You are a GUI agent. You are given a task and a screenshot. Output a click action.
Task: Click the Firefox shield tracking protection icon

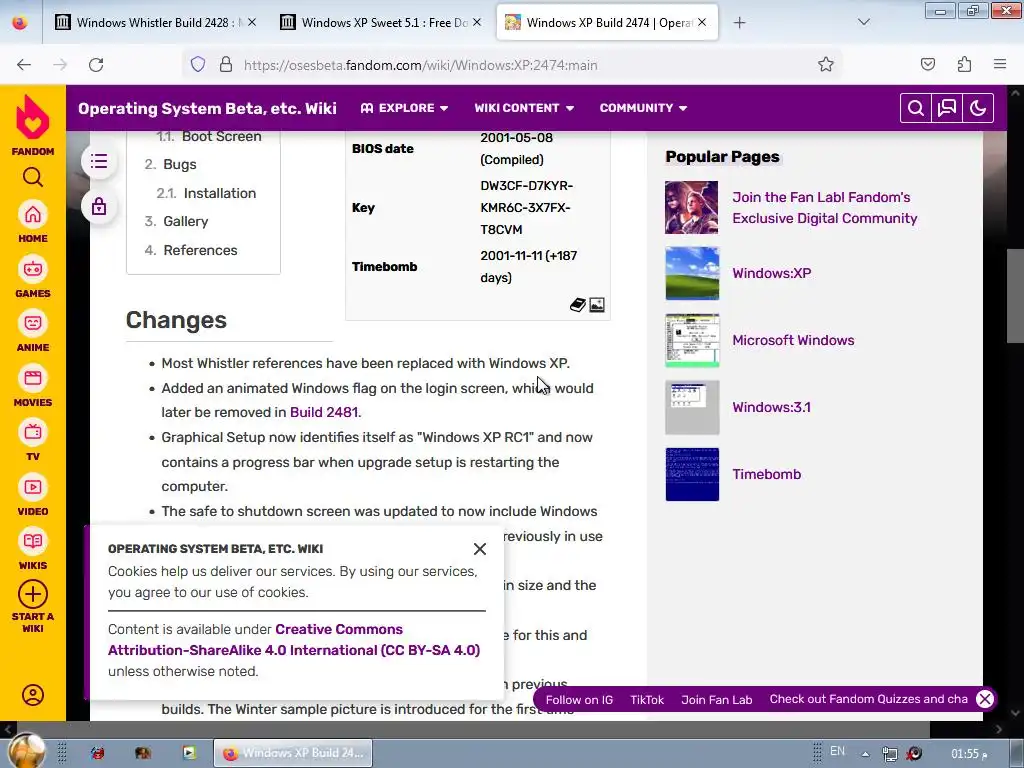pyautogui.click(x=198, y=65)
